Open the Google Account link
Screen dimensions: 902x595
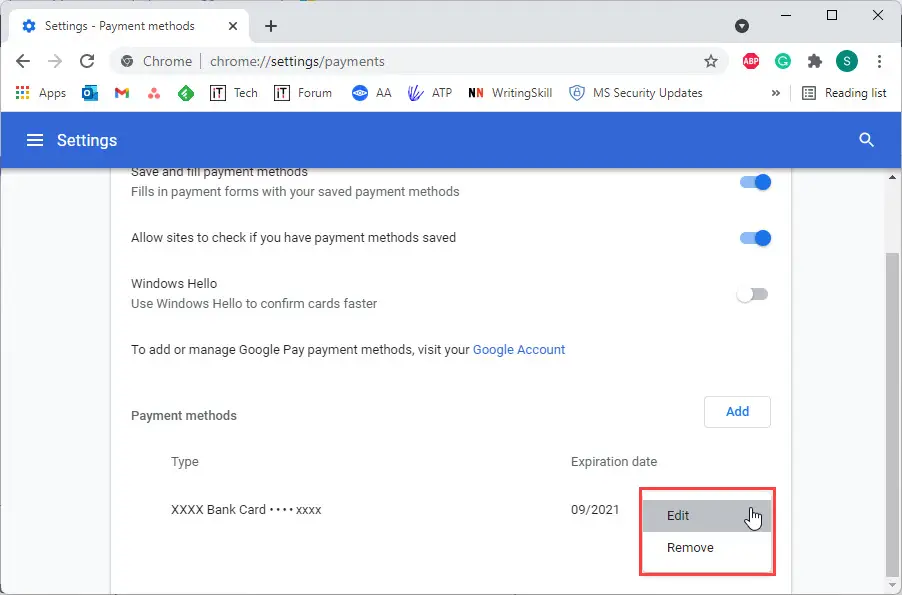click(519, 350)
